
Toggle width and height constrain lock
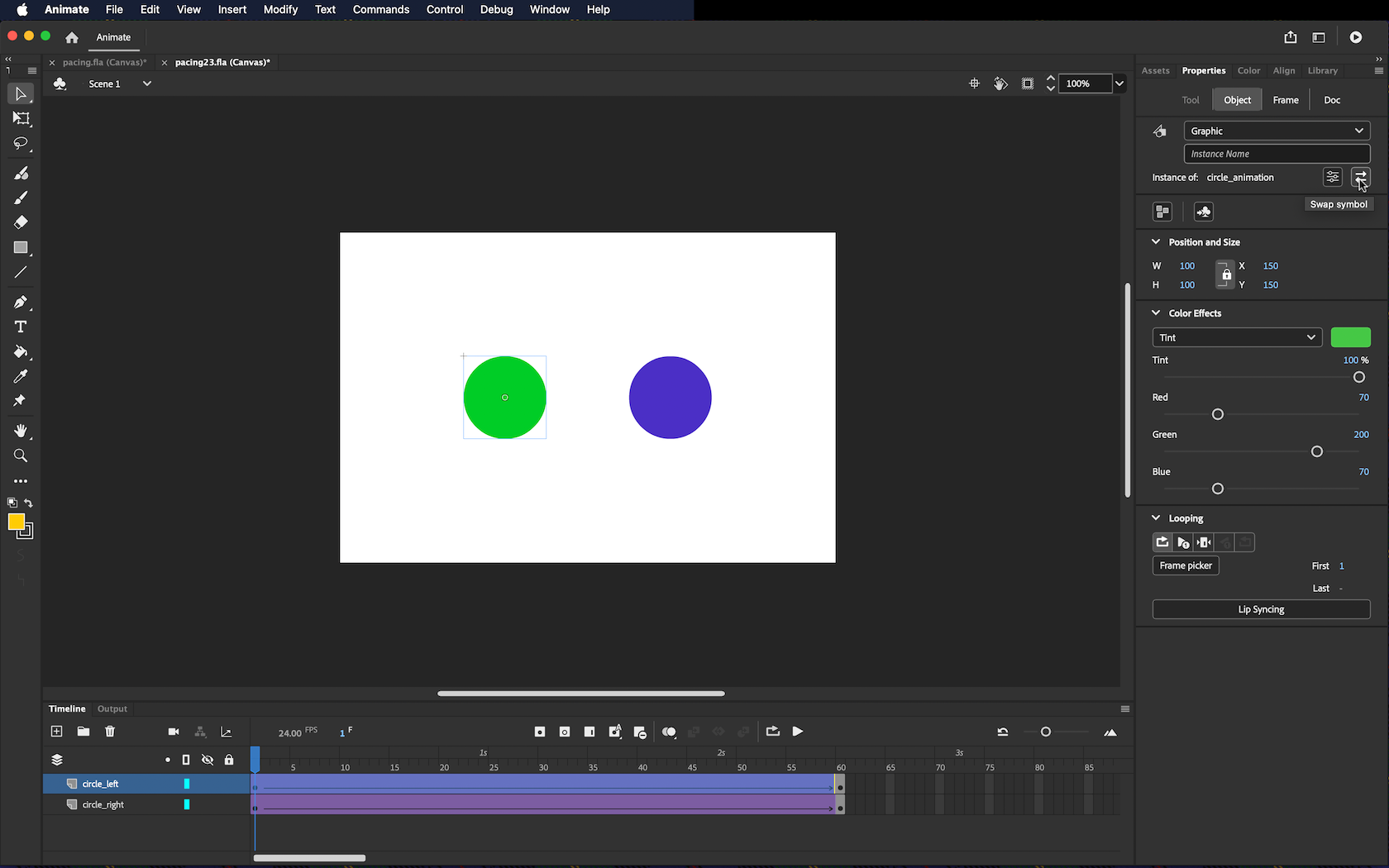(1226, 275)
